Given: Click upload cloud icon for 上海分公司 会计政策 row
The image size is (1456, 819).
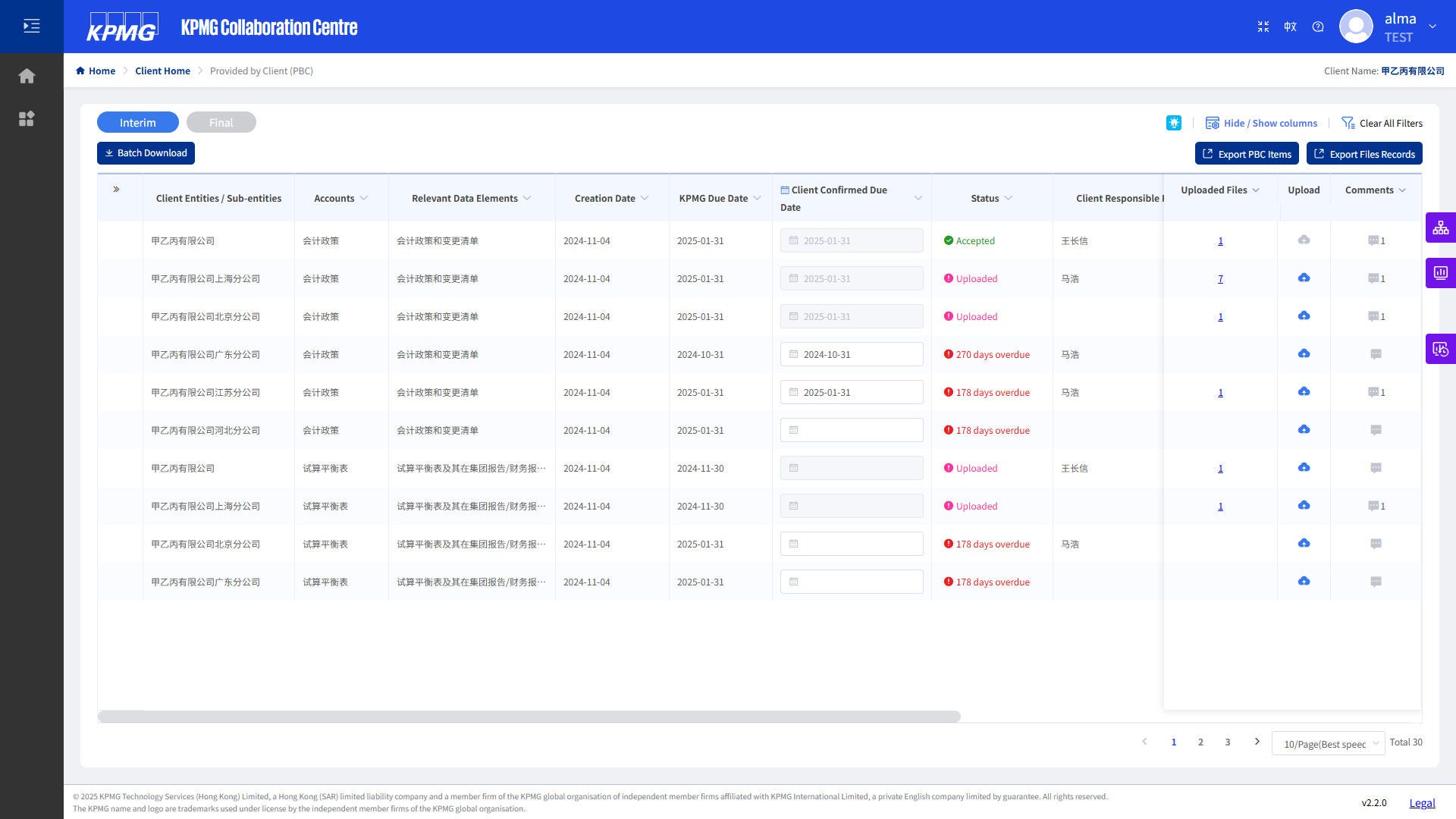Looking at the screenshot, I should 1304,278.
